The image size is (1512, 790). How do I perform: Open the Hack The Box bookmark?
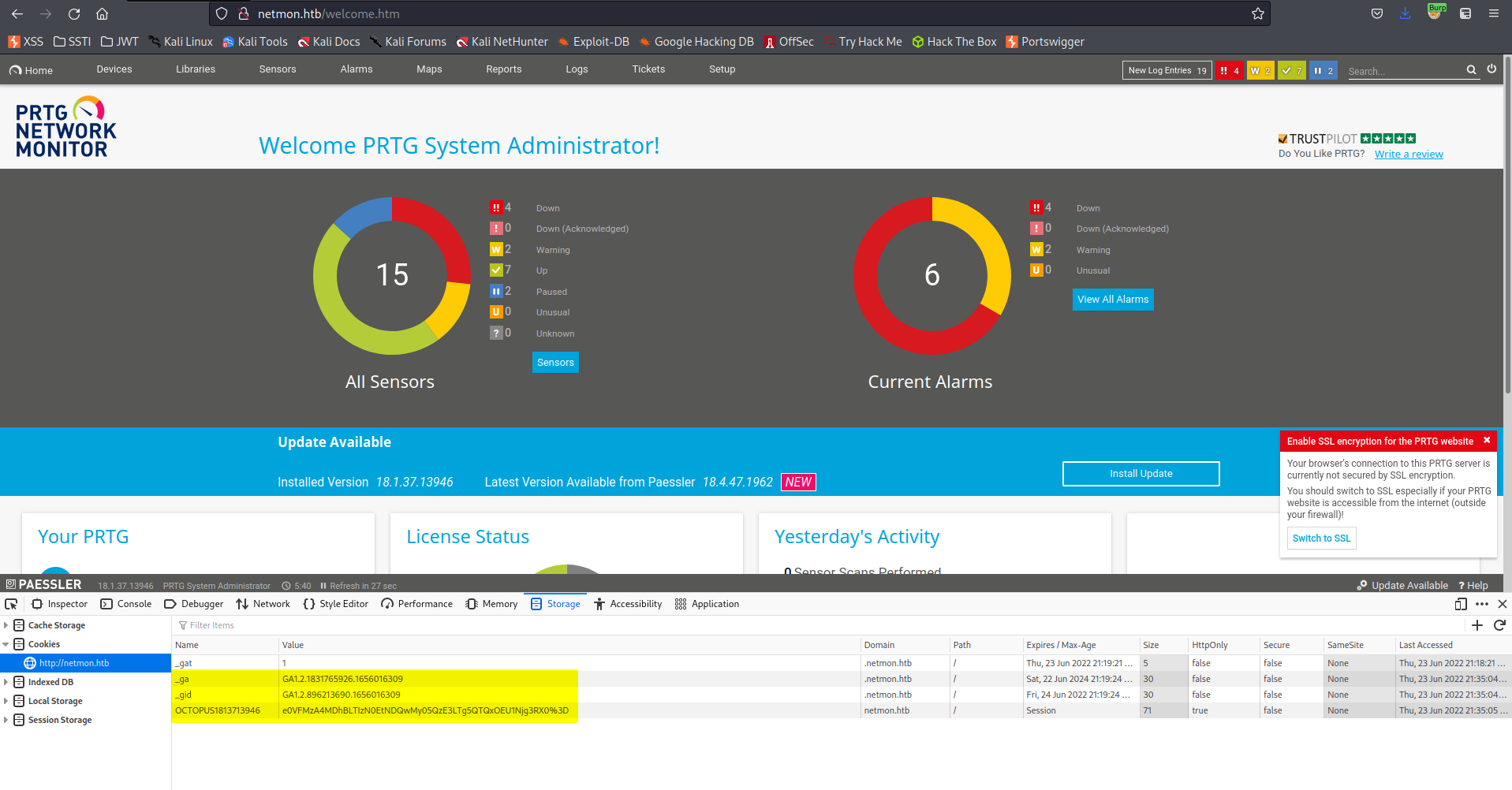click(954, 42)
